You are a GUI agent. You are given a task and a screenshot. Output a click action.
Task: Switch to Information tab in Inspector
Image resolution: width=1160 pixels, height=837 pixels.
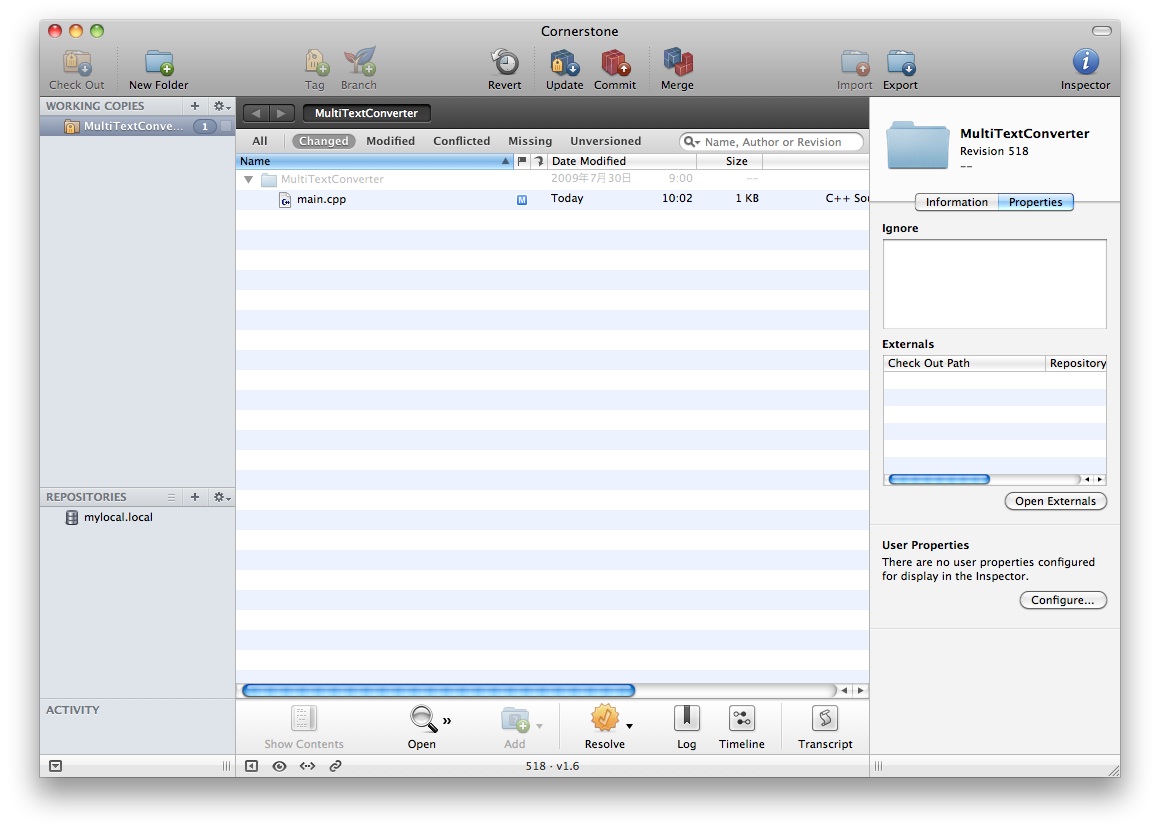pos(957,202)
